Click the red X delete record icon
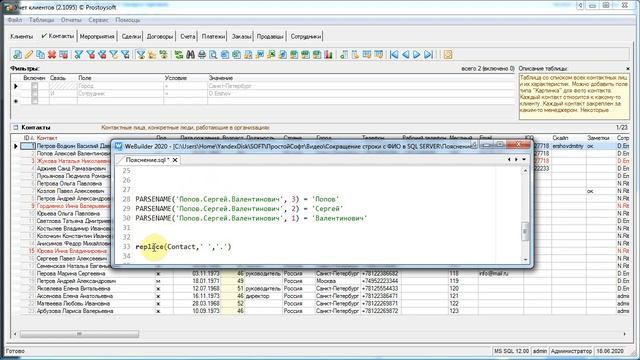The height and width of the screenshot is (360, 640). 52,54
